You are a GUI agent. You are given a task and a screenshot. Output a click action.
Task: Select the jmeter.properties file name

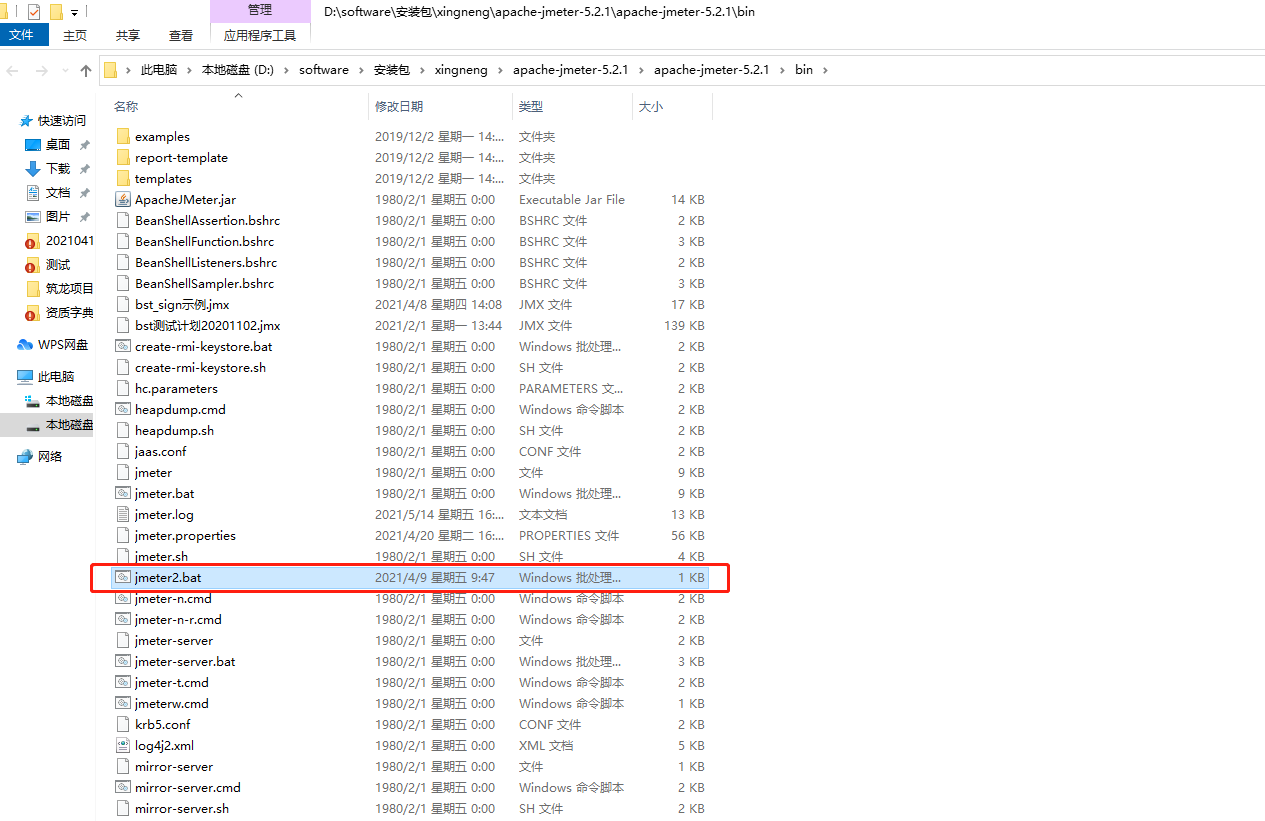(185, 535)
